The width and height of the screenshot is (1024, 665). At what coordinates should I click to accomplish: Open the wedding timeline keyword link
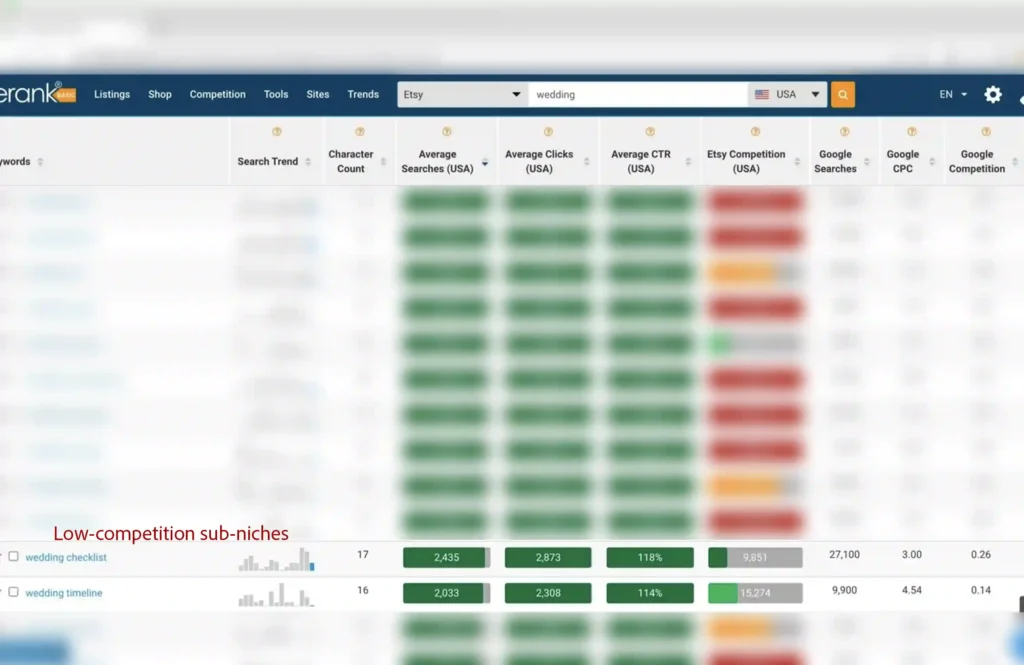pyautogui.click(x=64, y=593)
